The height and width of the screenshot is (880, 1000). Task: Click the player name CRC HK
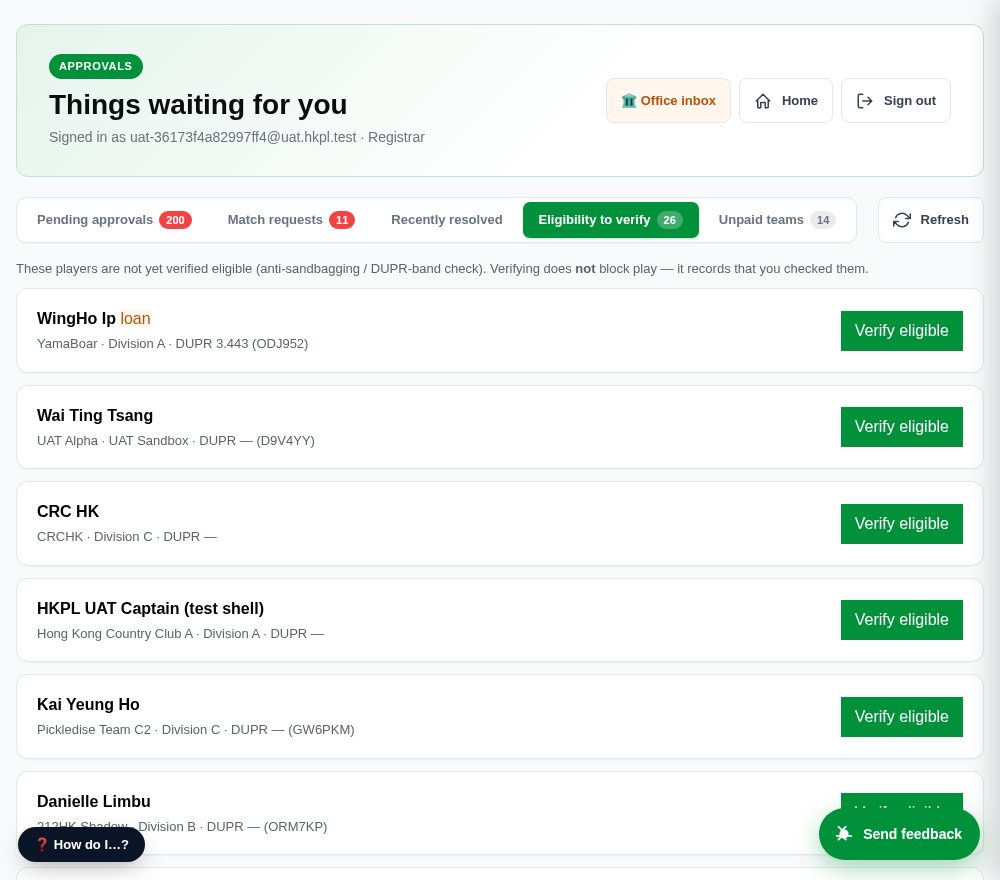pos(68,511)
